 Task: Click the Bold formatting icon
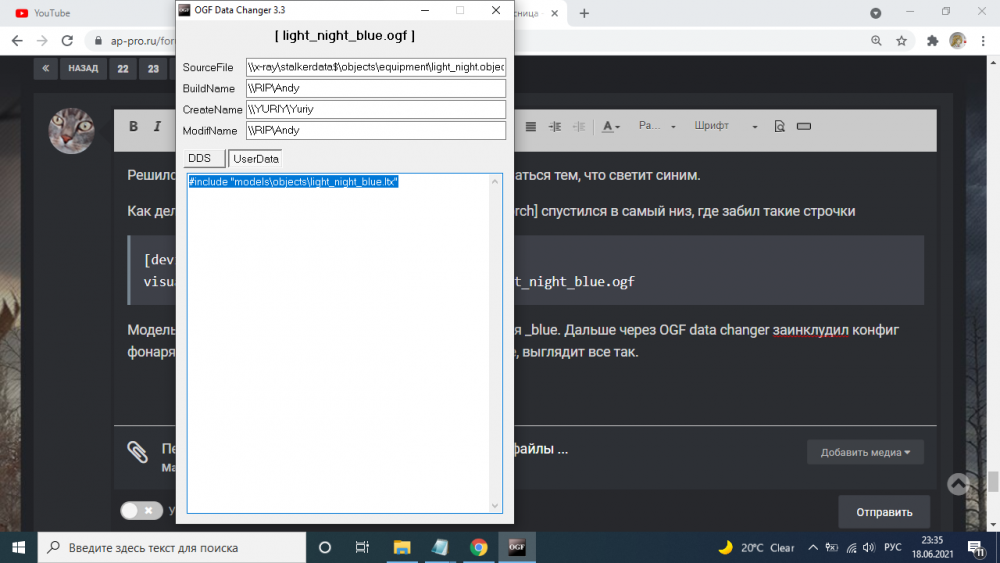click(x=133, y=127)
